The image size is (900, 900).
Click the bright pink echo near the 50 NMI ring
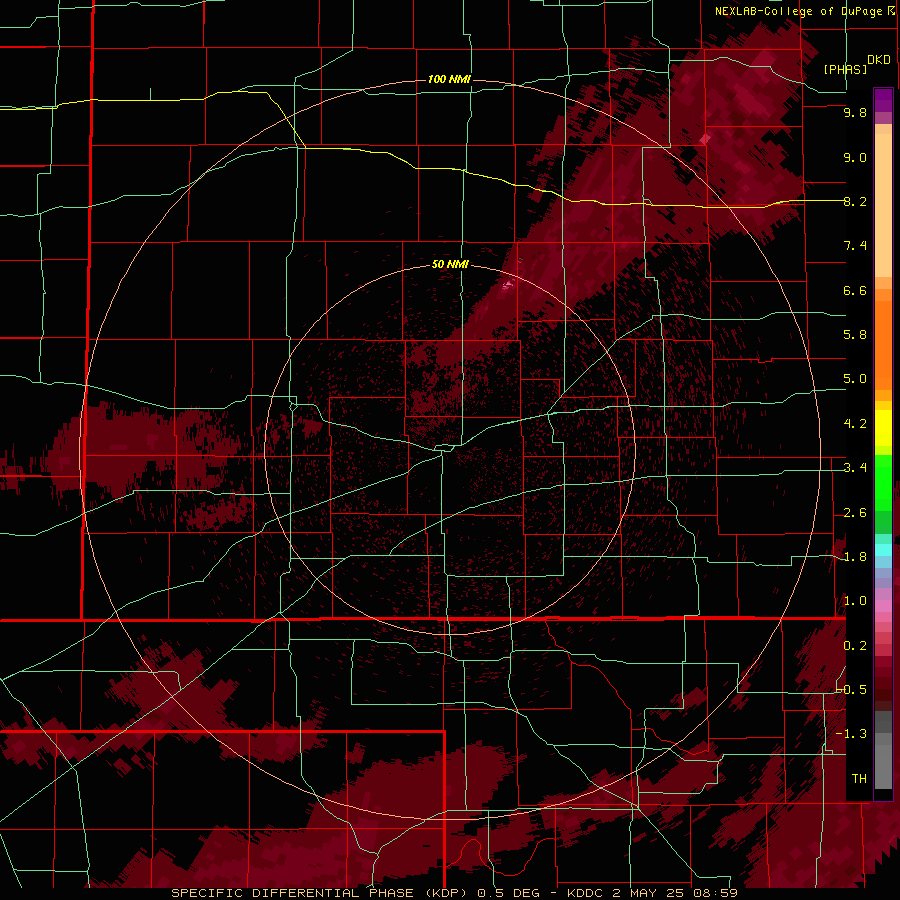point(507,284)
